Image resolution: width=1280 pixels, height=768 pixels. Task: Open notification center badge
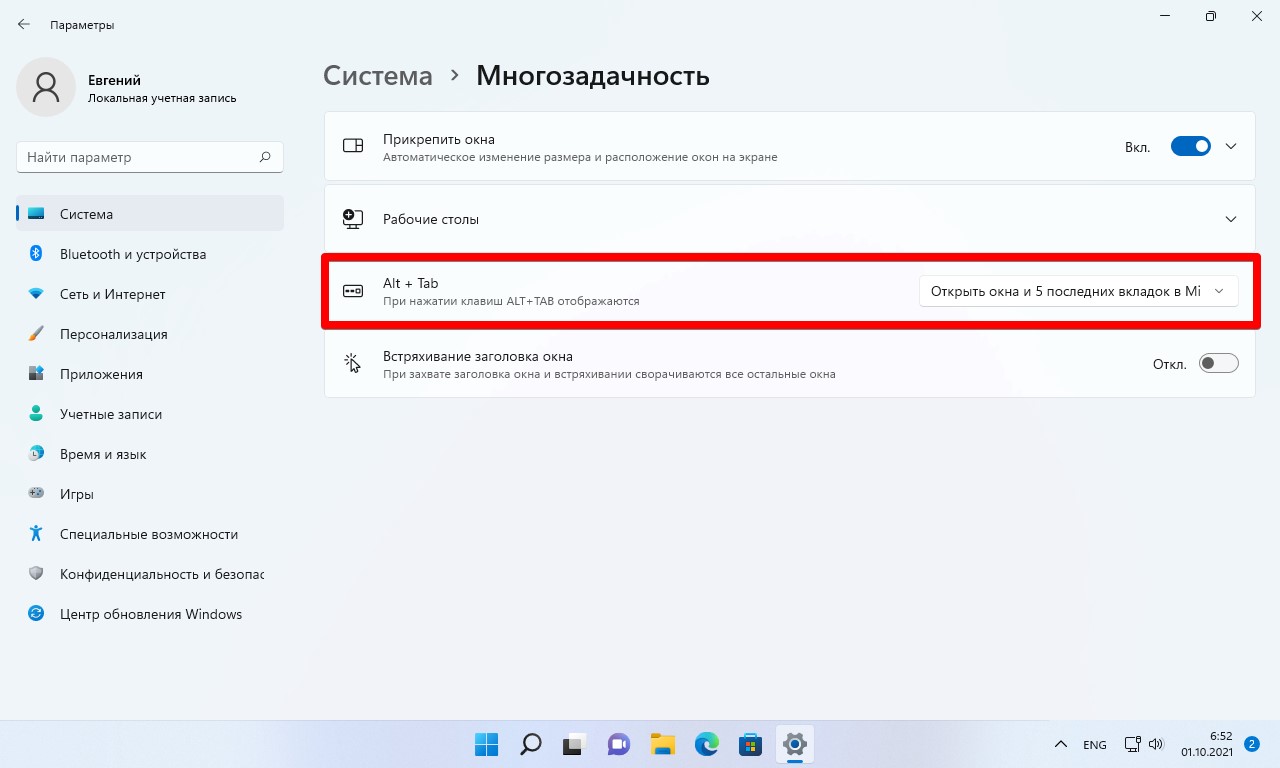tap(1252, 744)
